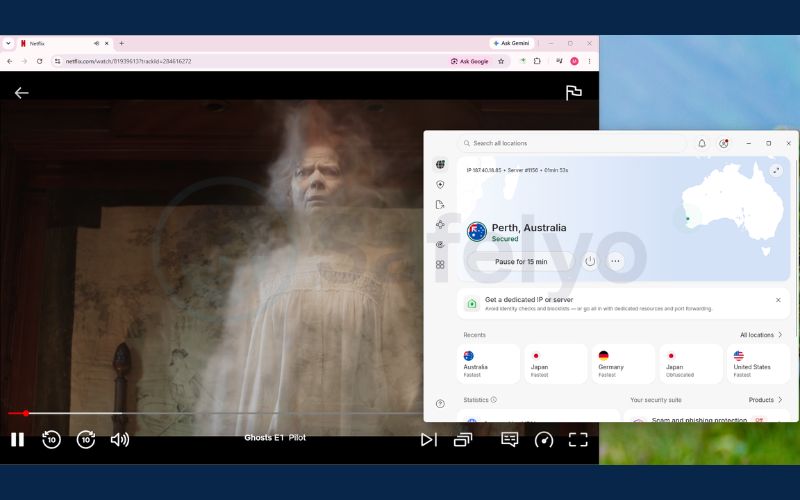Switch the Netflix player to fullscreen
The image size is (800, 500).
(578, 439)
